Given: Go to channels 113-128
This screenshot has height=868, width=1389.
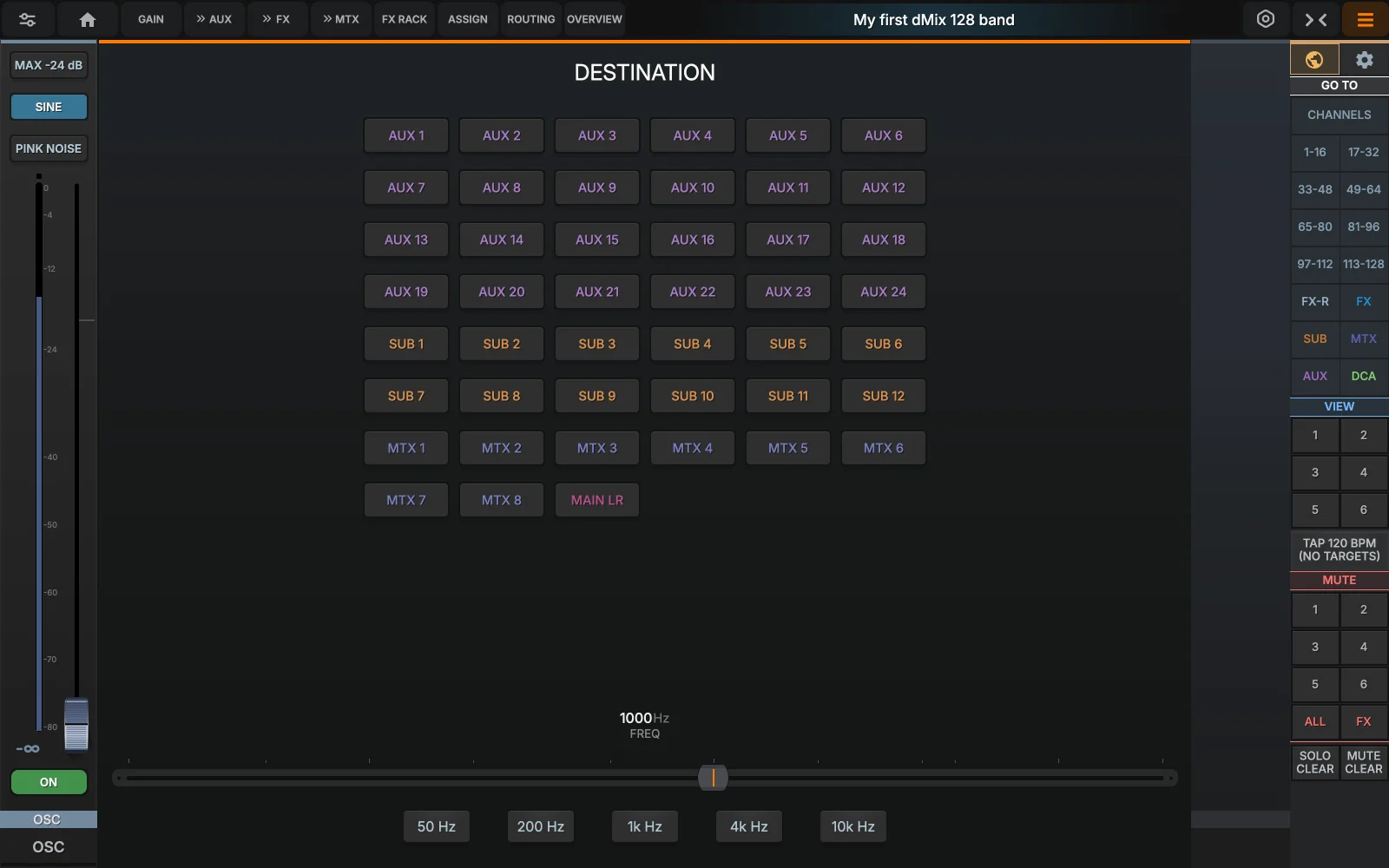Looking at the screenshot, I should [1364, 264].
